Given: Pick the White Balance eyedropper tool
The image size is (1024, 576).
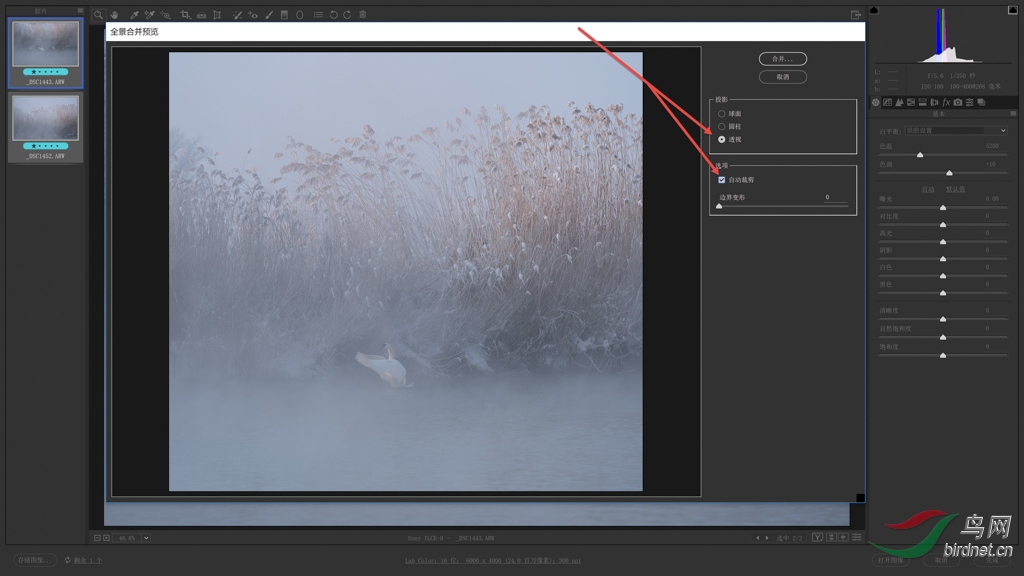Looking at the screenshot, I should [133, 15].
